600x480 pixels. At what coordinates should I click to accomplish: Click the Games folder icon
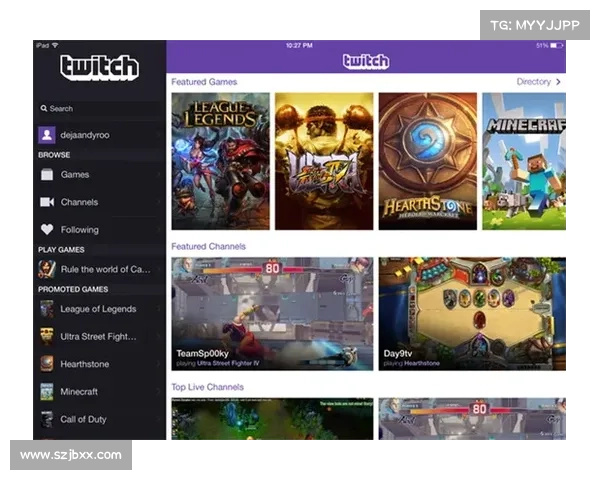click(x=47, y=175)
